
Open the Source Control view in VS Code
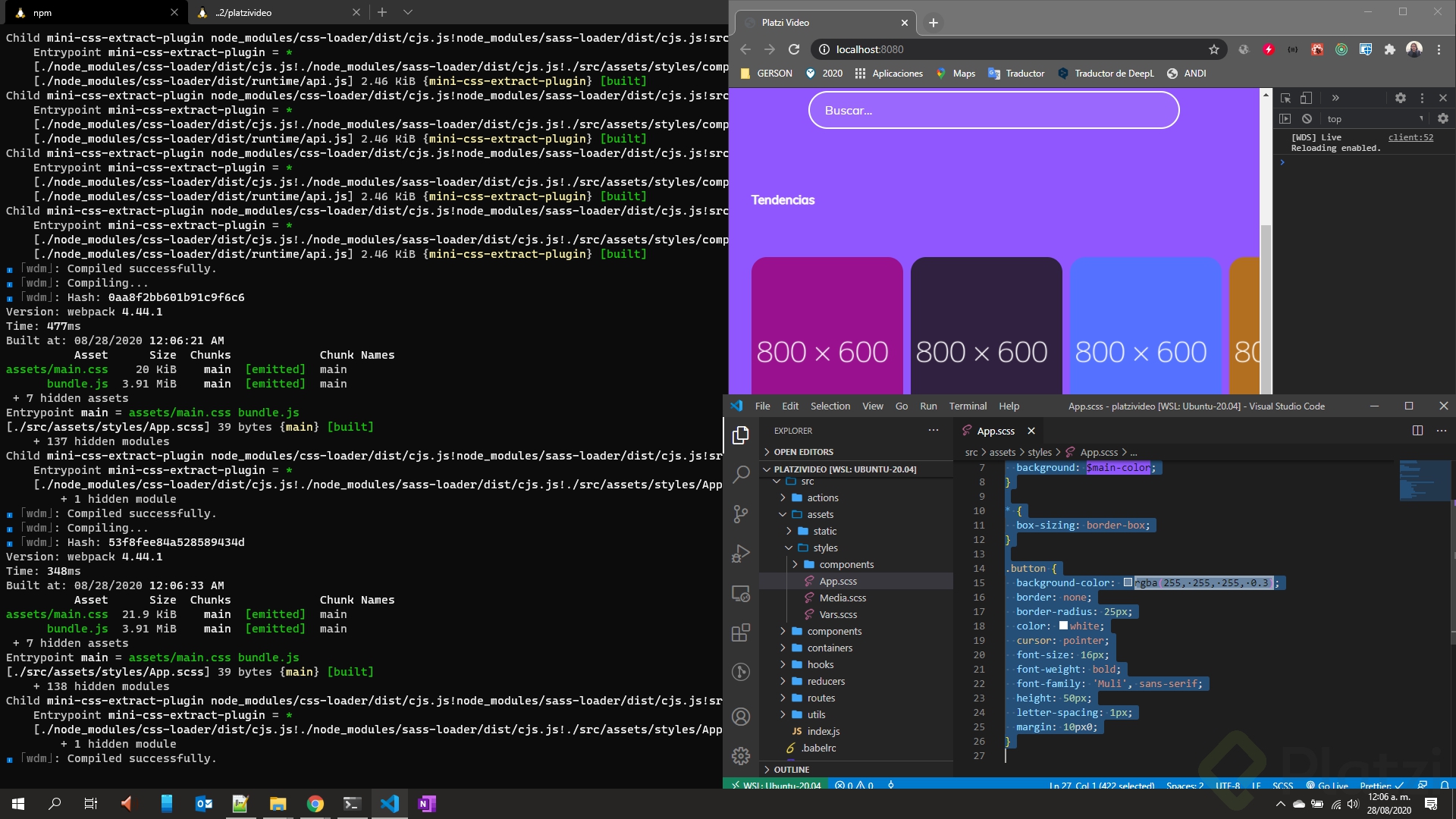(741, 514)
